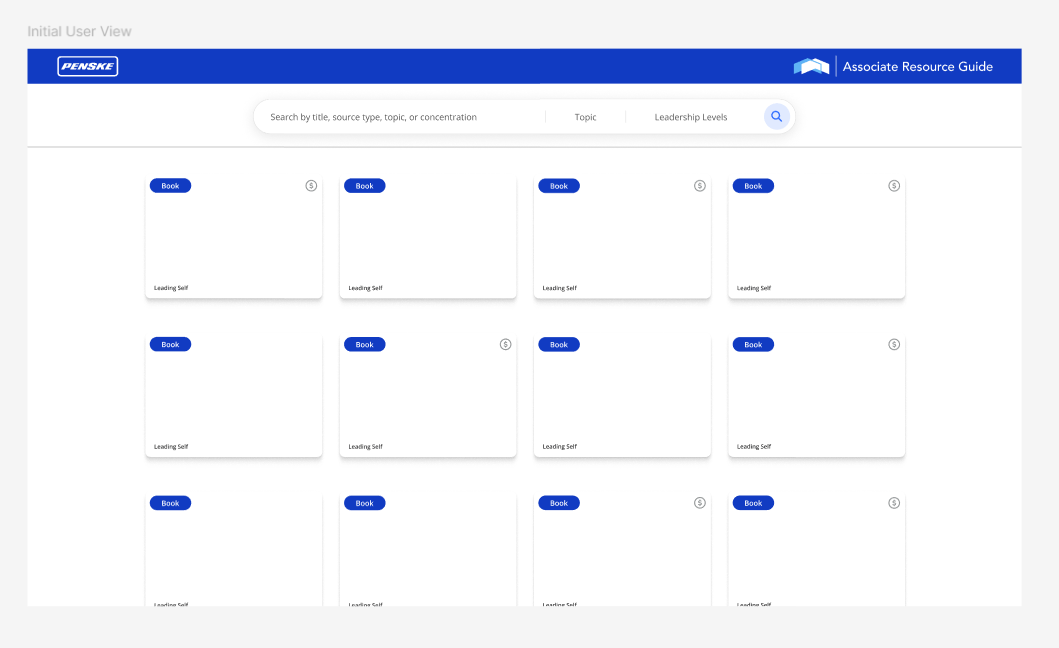The width and height of the screenshot is (1059, 648).
Task: Open the second-row first card body
Action: pos(234,395)
